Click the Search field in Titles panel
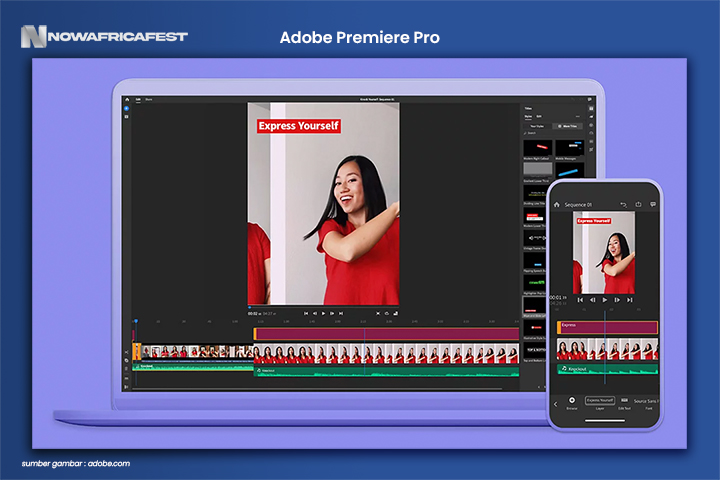Image resolution: width=720 pixels, height=480 pixels. [553, 133]
